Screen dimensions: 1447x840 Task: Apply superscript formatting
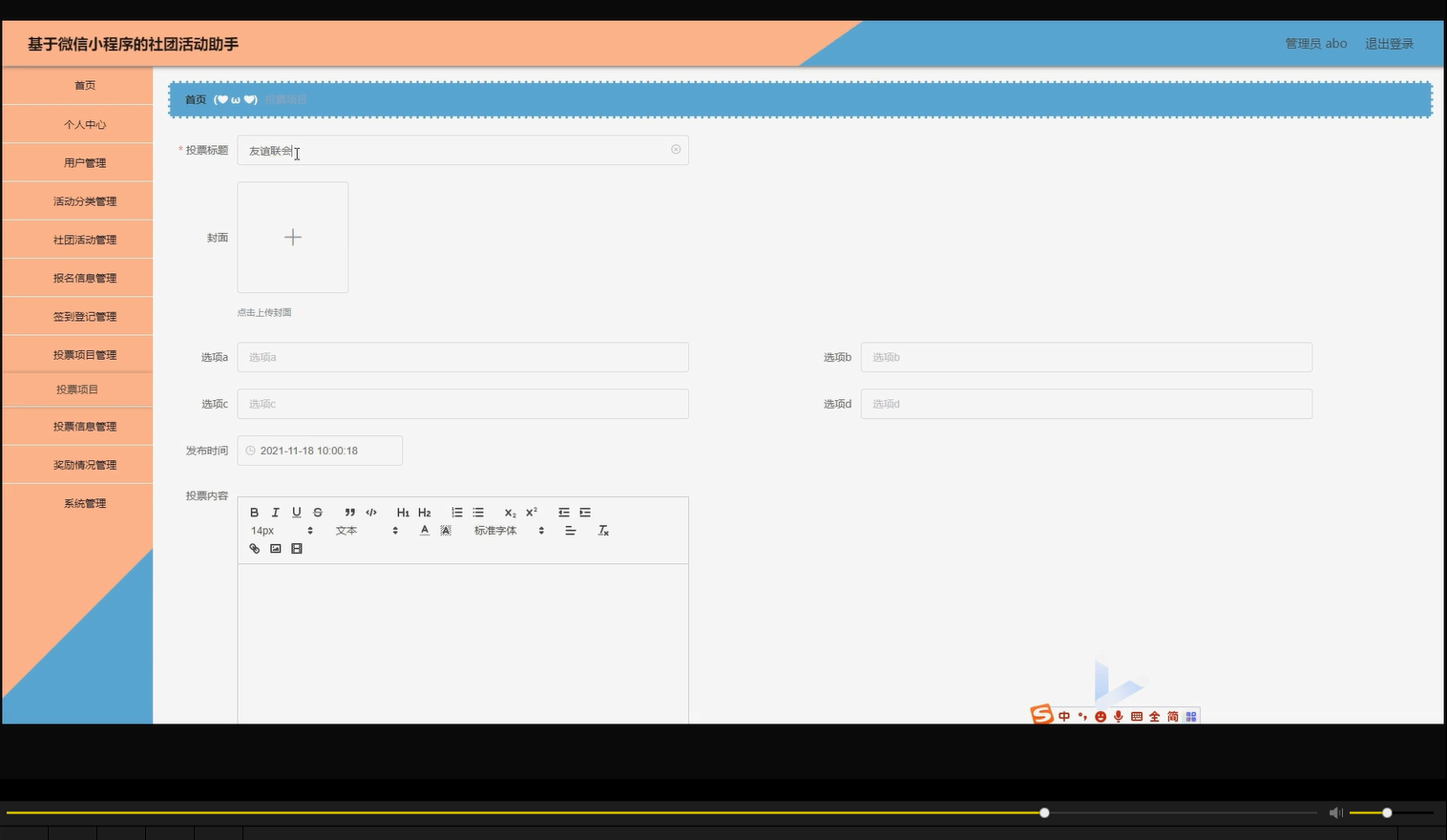click(x=532, y=513)
